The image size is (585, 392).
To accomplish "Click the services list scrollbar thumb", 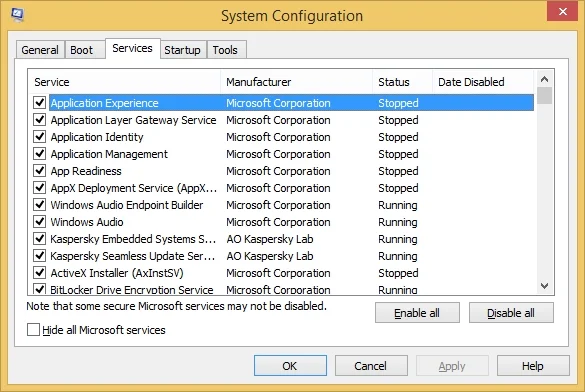I will point(545,95).
